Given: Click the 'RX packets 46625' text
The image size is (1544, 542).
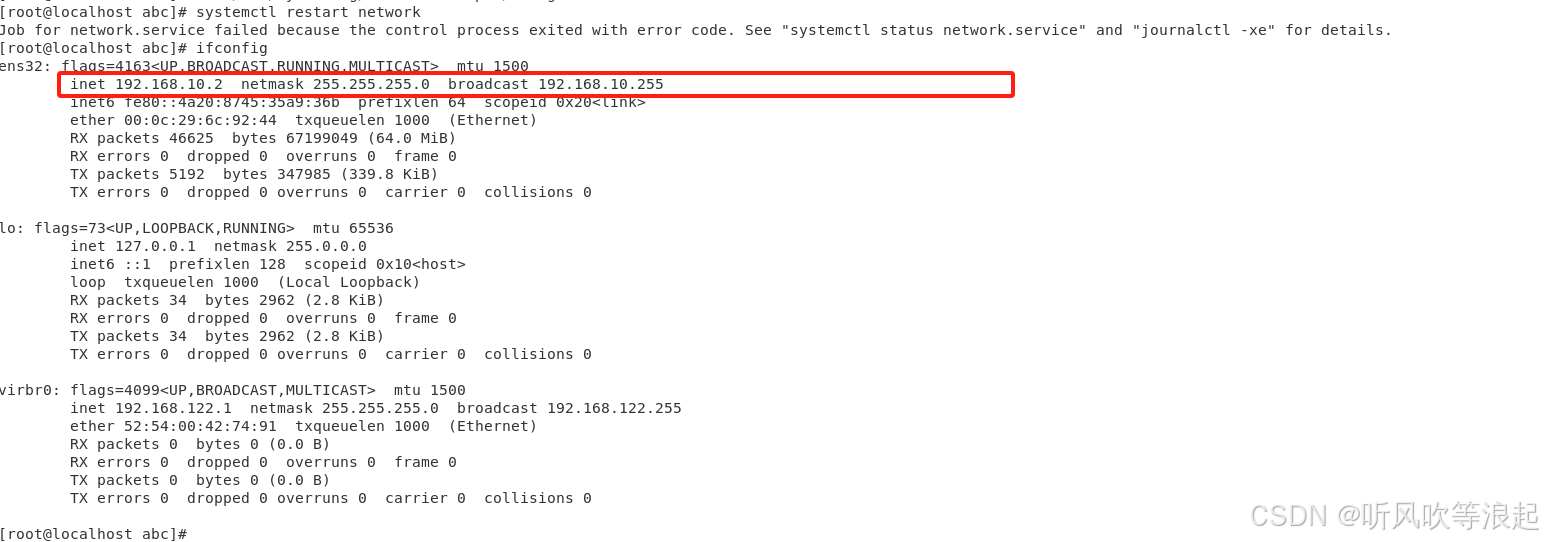Looking at the screenshot, I should coord(141,138).
